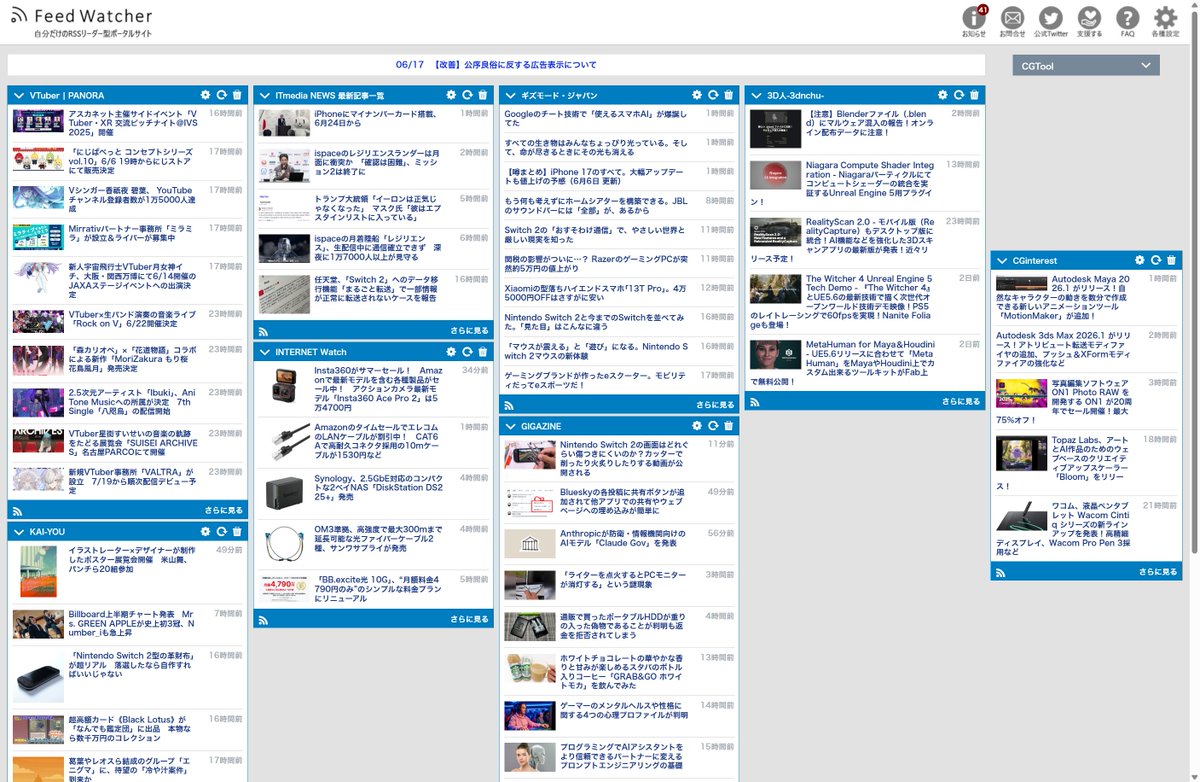Open the Black Lotus card article
This screenshot has height=782, width=1200.
(x=128, y=729)
